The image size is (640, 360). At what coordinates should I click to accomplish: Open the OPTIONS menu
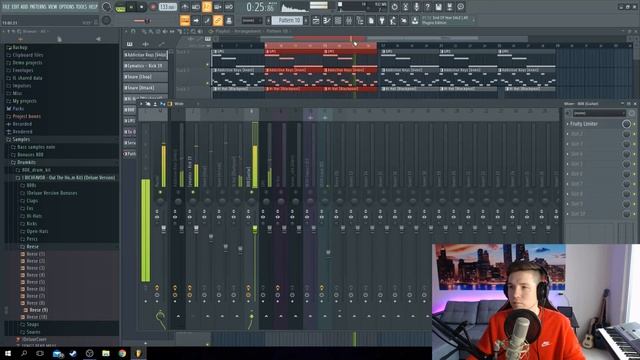click(x=67, y=7)
